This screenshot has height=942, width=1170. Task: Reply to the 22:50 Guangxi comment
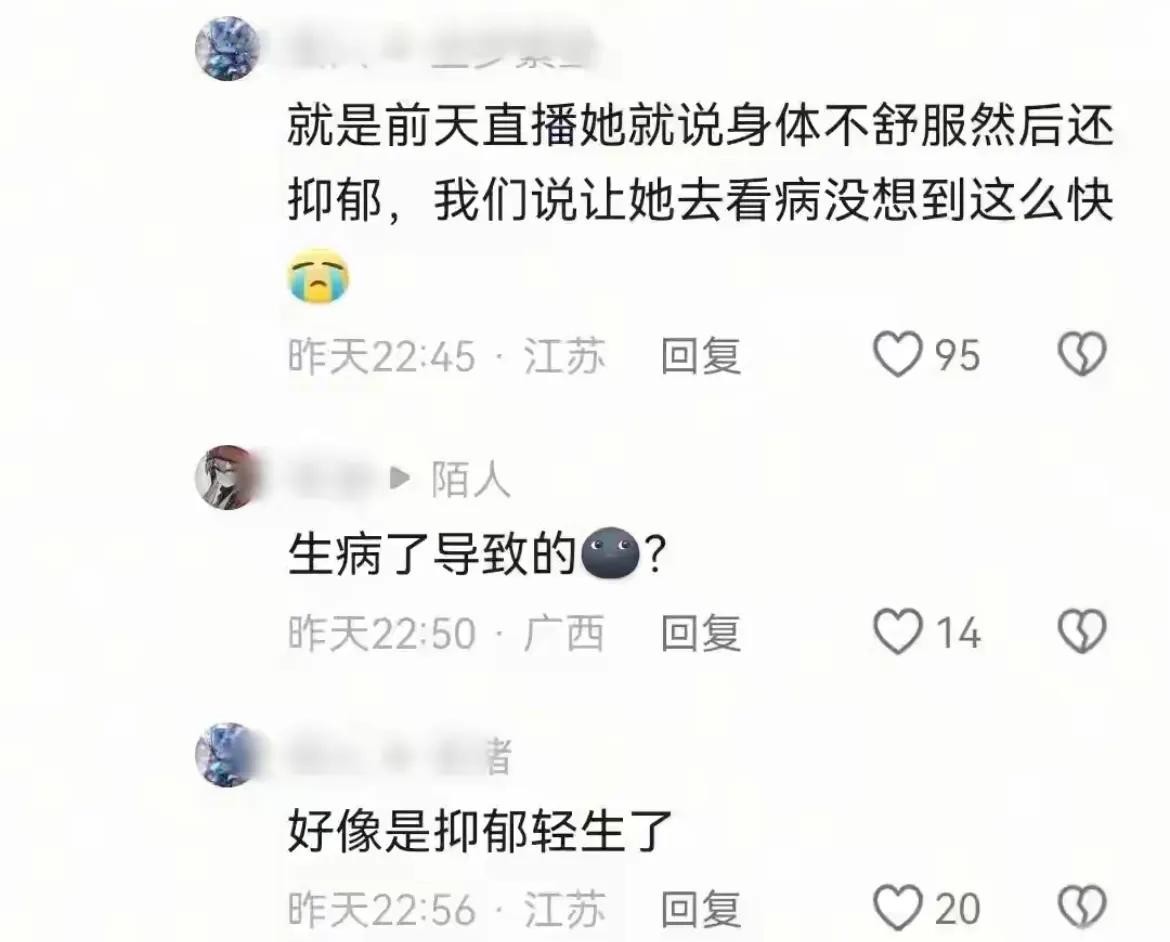[701, 634]
